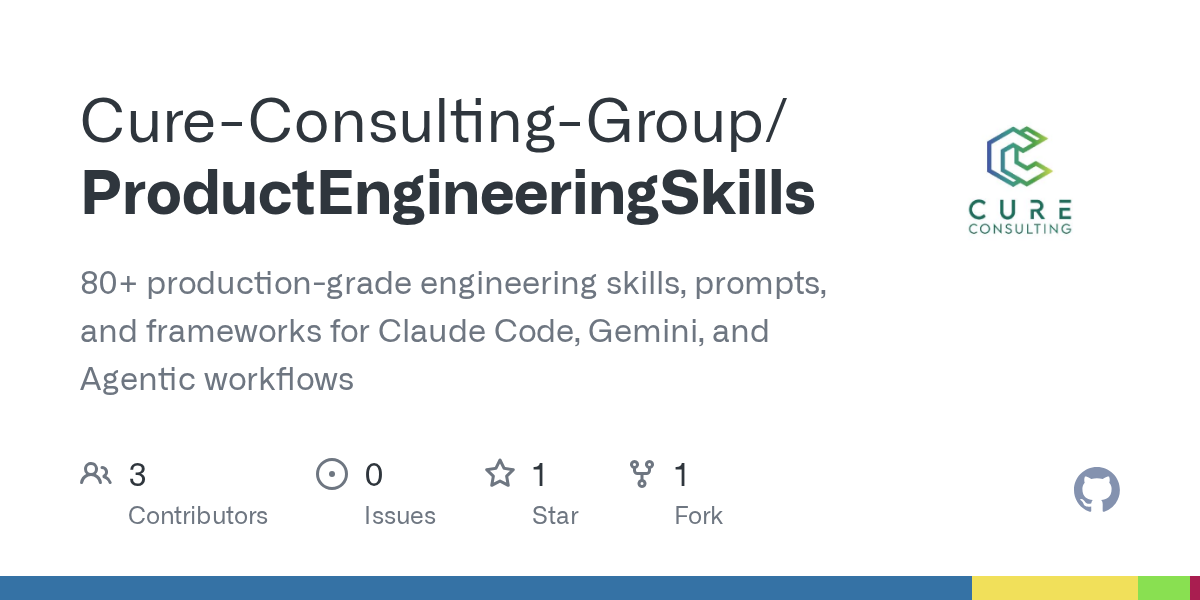Click the Issues label
The image size is (1200, 600).
click(x=400, y=516)
